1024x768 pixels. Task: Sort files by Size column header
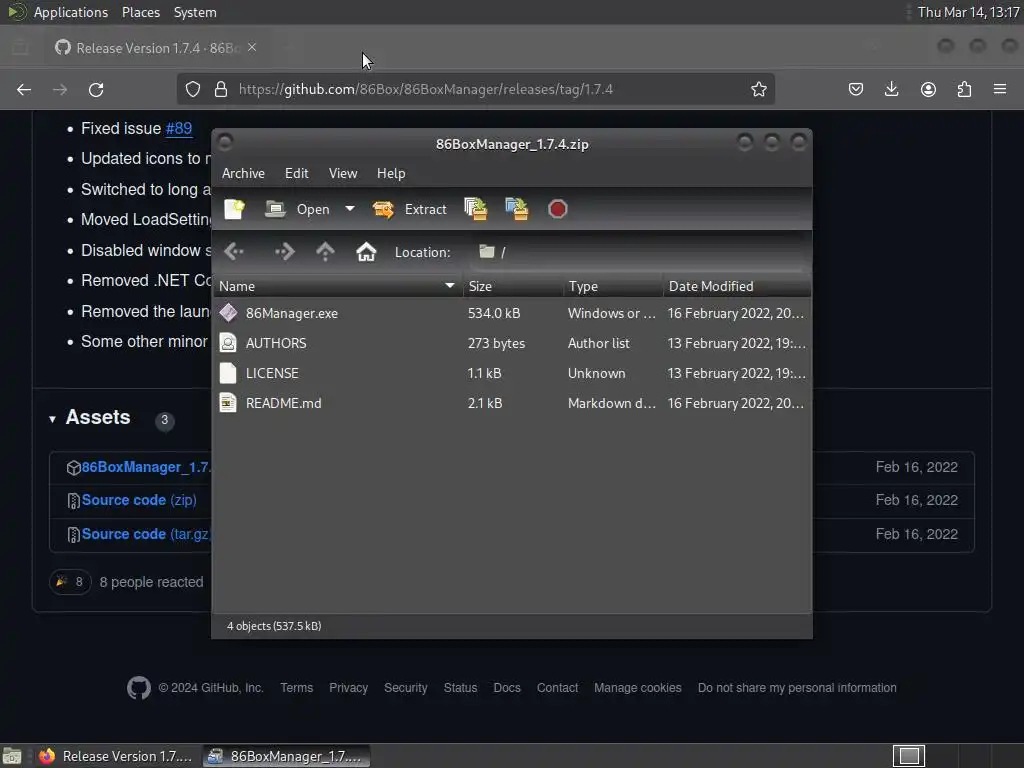[513, 286]
